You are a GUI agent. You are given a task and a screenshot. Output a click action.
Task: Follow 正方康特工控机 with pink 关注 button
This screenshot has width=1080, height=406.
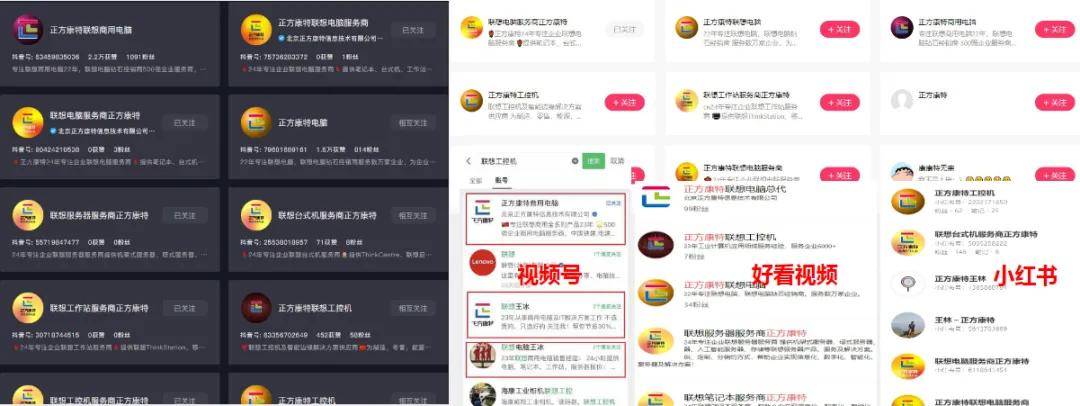pyautogui.click(x=625, y=102)
